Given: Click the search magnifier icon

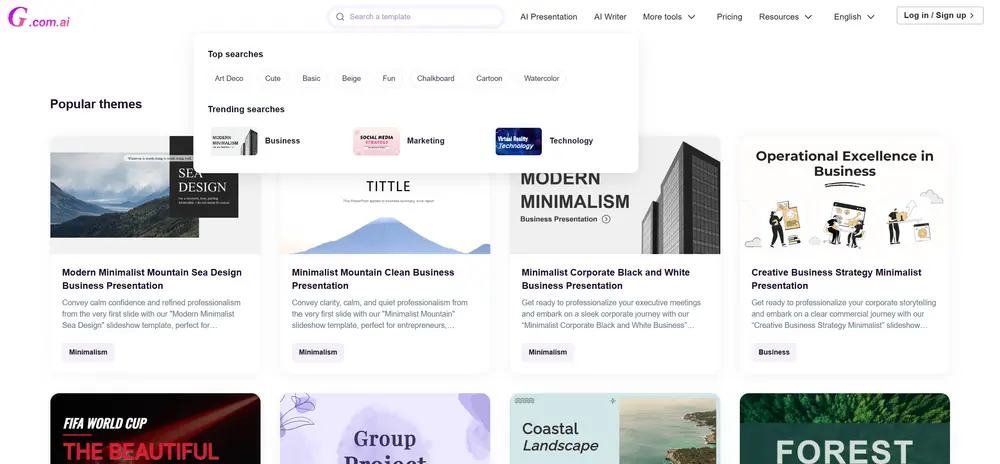Looking at the screenshot, I should 340,17.
